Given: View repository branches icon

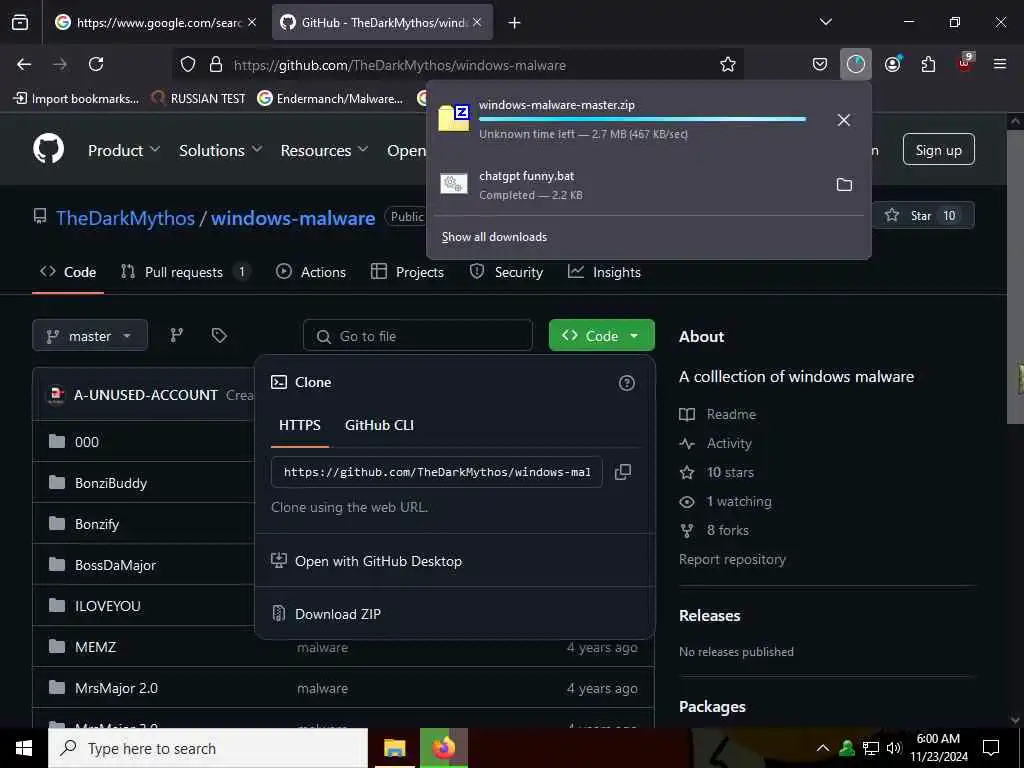Looking at the screenshot, I should (176, 336).
